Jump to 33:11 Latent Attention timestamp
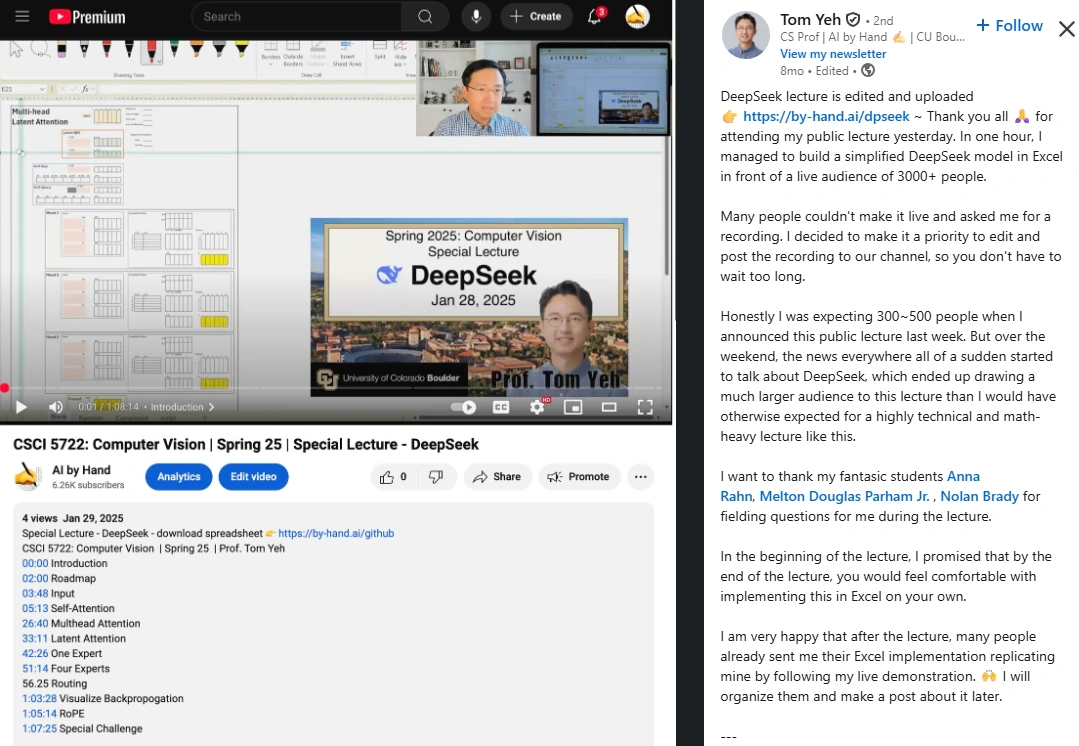This screenshot has width=1079, height=746. 35,639
